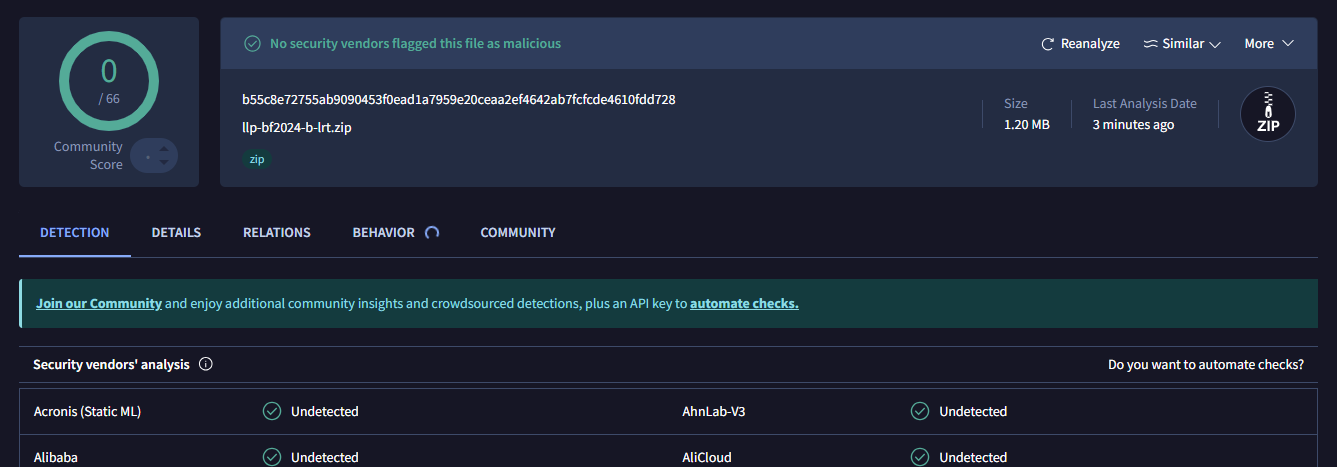Image resolution: width=1337 pixels, height=467 pixels.
Task: Expand the More menu
Action: coord(1269,44)
